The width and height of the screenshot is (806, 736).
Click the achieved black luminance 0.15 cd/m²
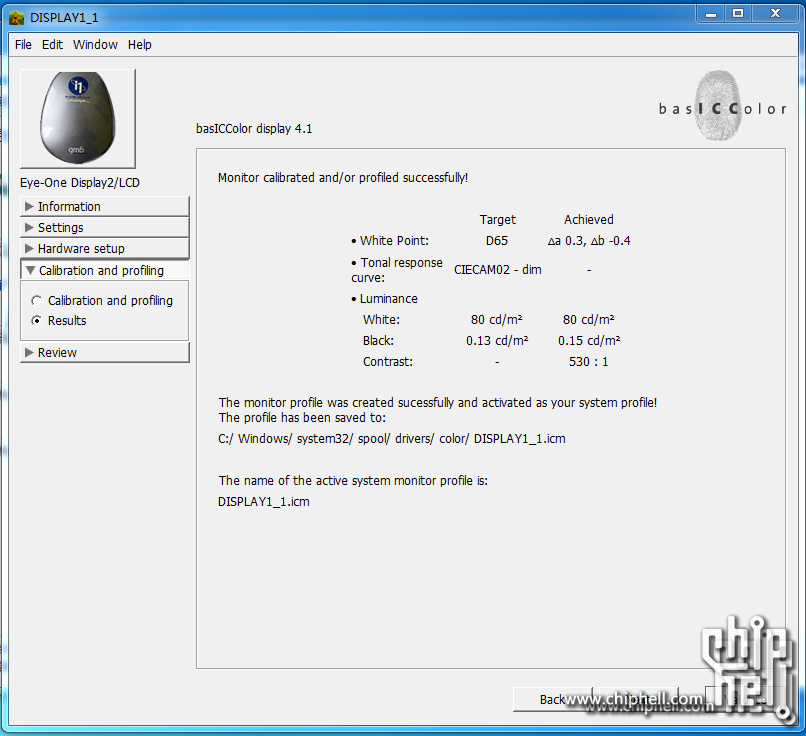pyautogui.click(x=589, y=341)
